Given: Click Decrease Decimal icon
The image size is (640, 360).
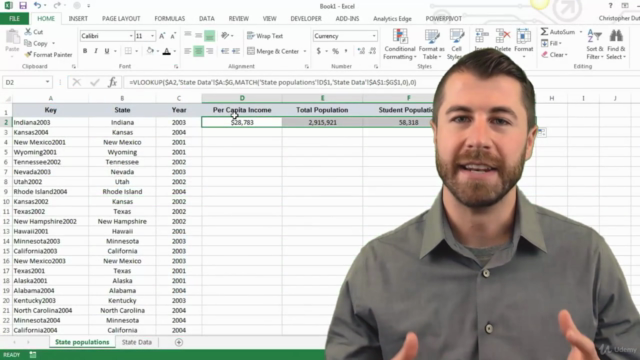Looking at the screenshot, I should (372, 51).
